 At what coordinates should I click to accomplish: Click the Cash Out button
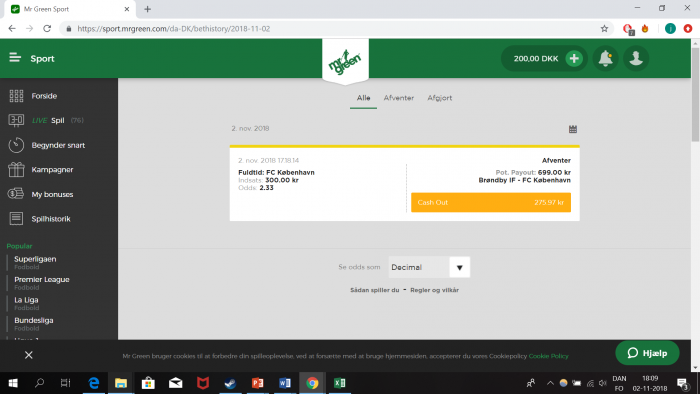pyautogui.click(x=491, y=202)
